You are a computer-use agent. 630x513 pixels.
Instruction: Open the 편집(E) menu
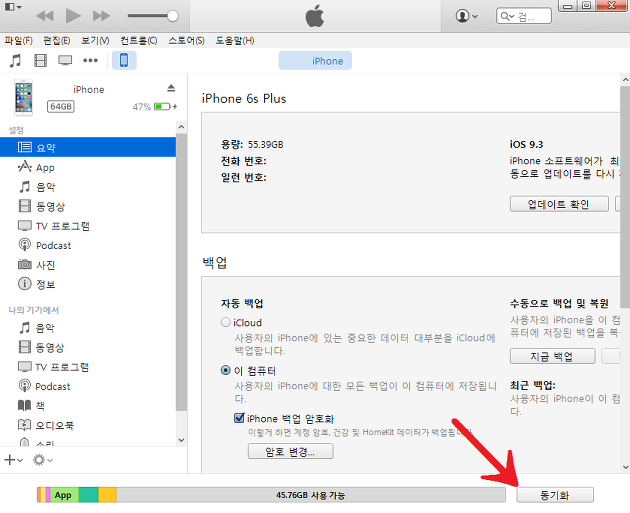57,41
